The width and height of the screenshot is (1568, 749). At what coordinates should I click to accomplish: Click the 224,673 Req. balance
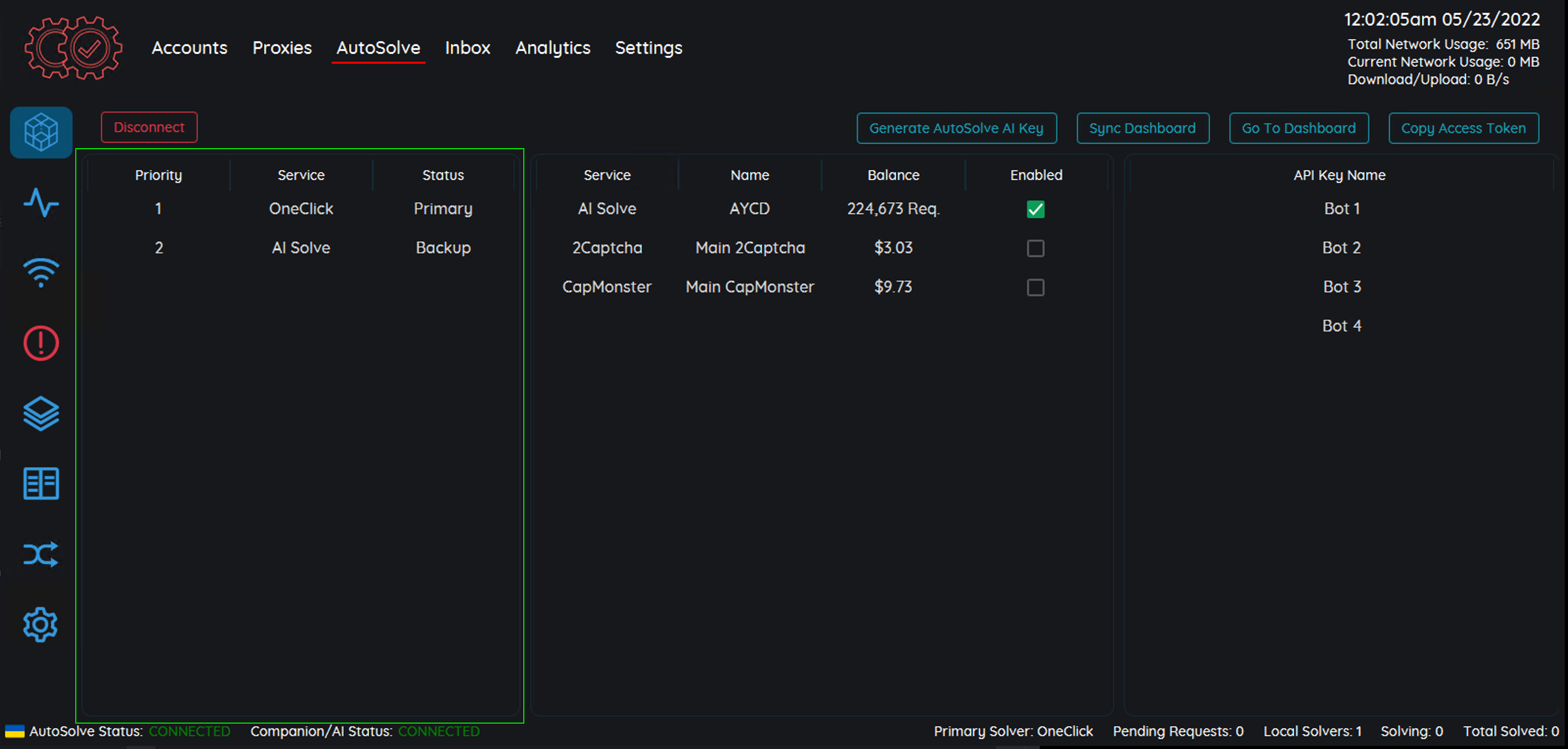pos(893,209)
